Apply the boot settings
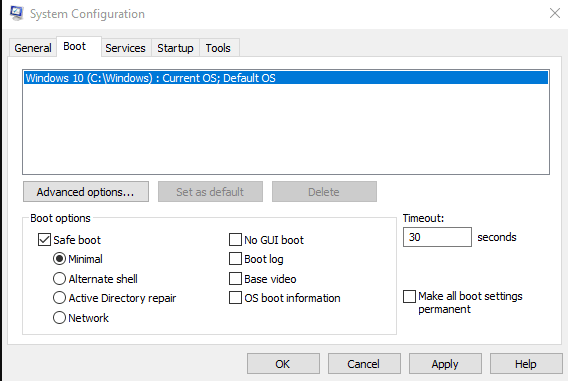Viewport: 568px width, 381px height. [x=445, y=364]
